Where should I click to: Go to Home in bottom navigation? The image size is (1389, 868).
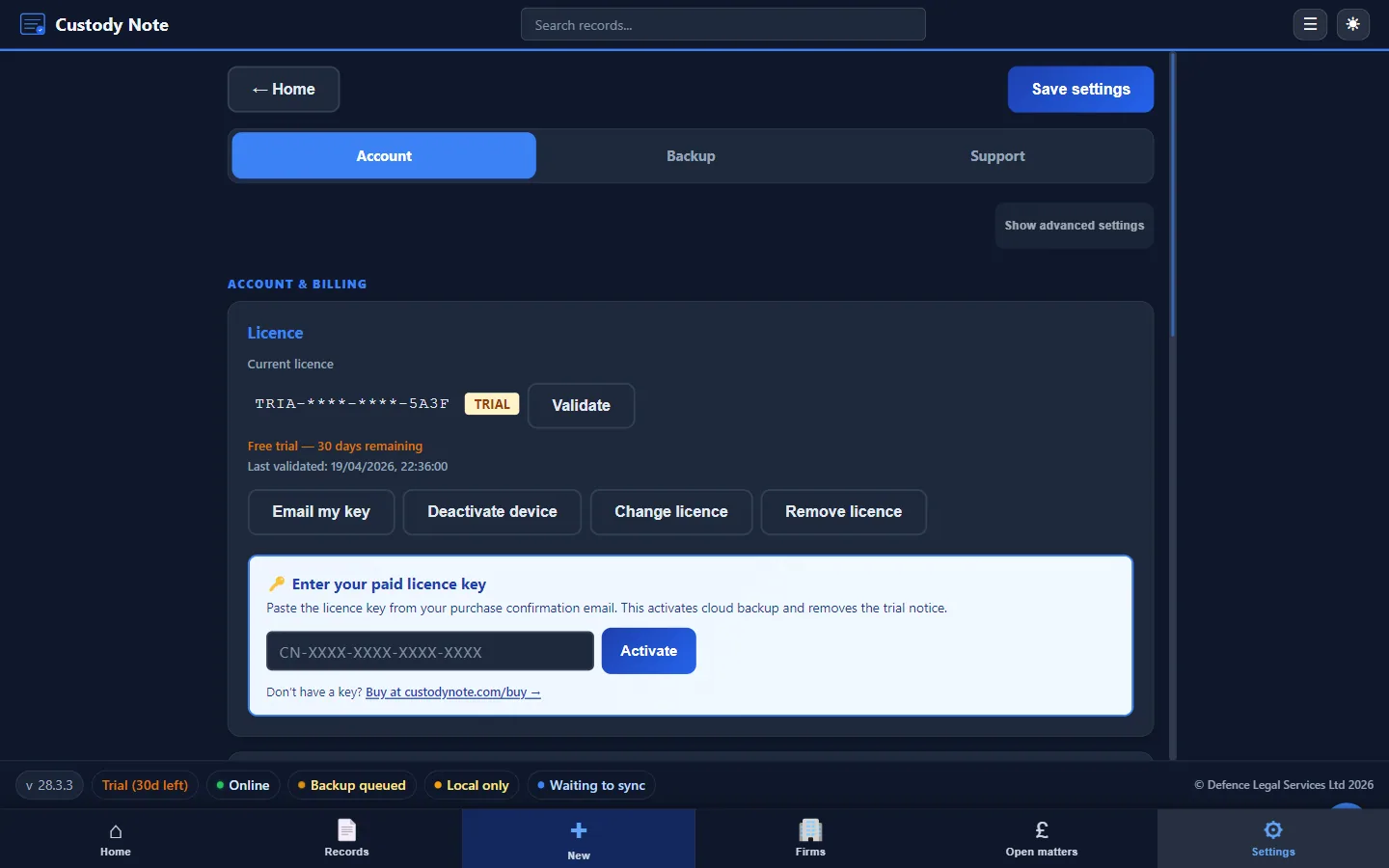116,839
